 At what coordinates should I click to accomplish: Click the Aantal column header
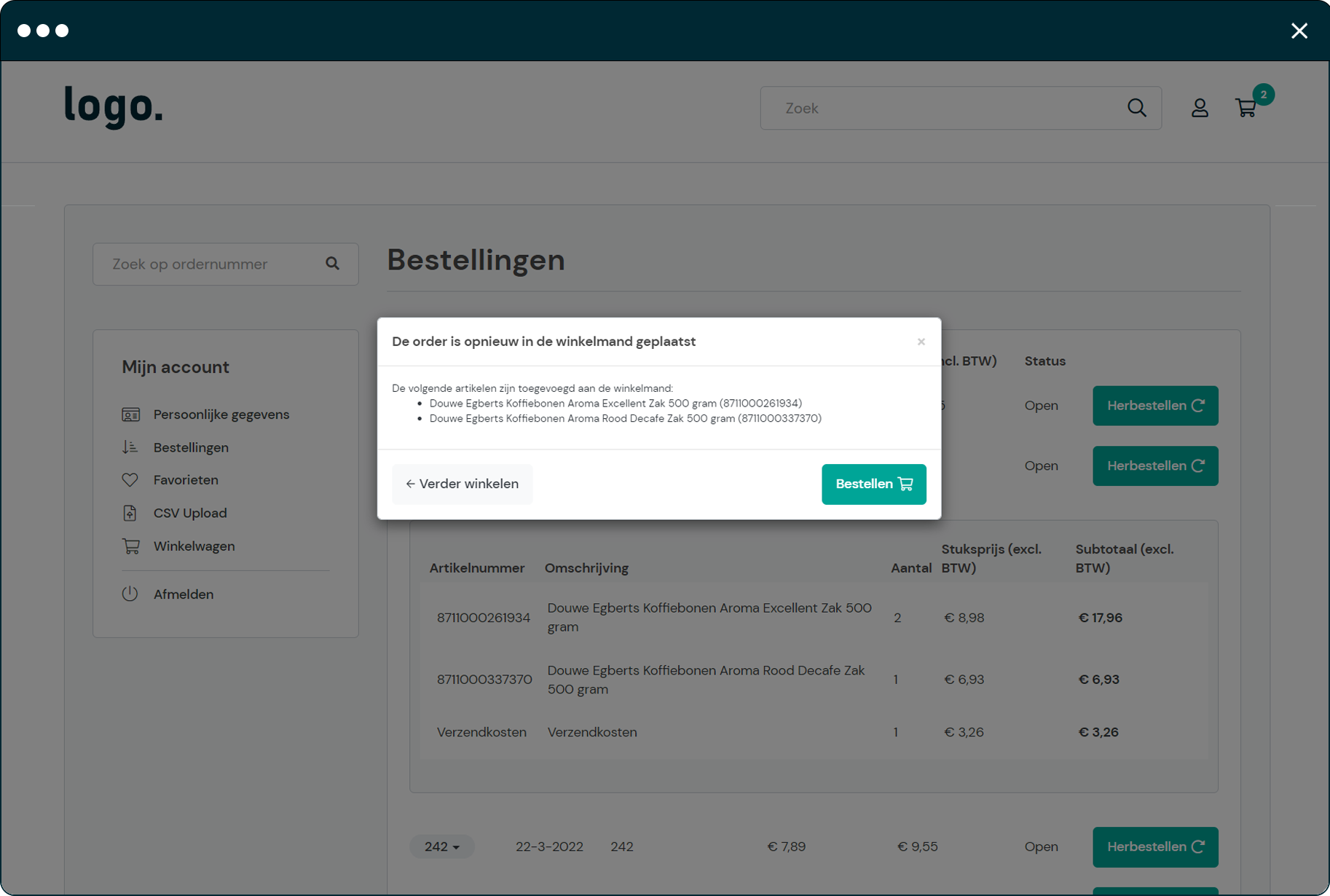pos(911,568)
